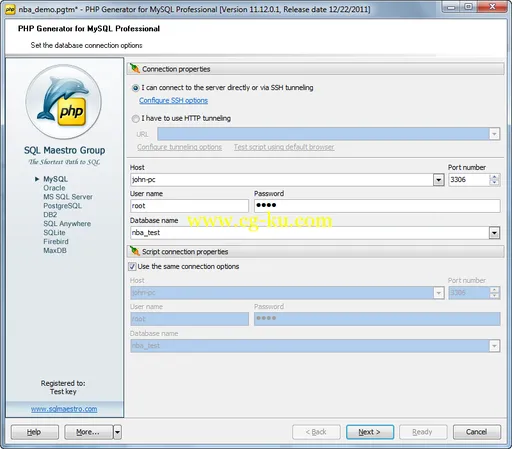Select the HTTP tunneling radio option
This screenshot has height=449, width=512.
pyautogui.click(x=135, y=119)
